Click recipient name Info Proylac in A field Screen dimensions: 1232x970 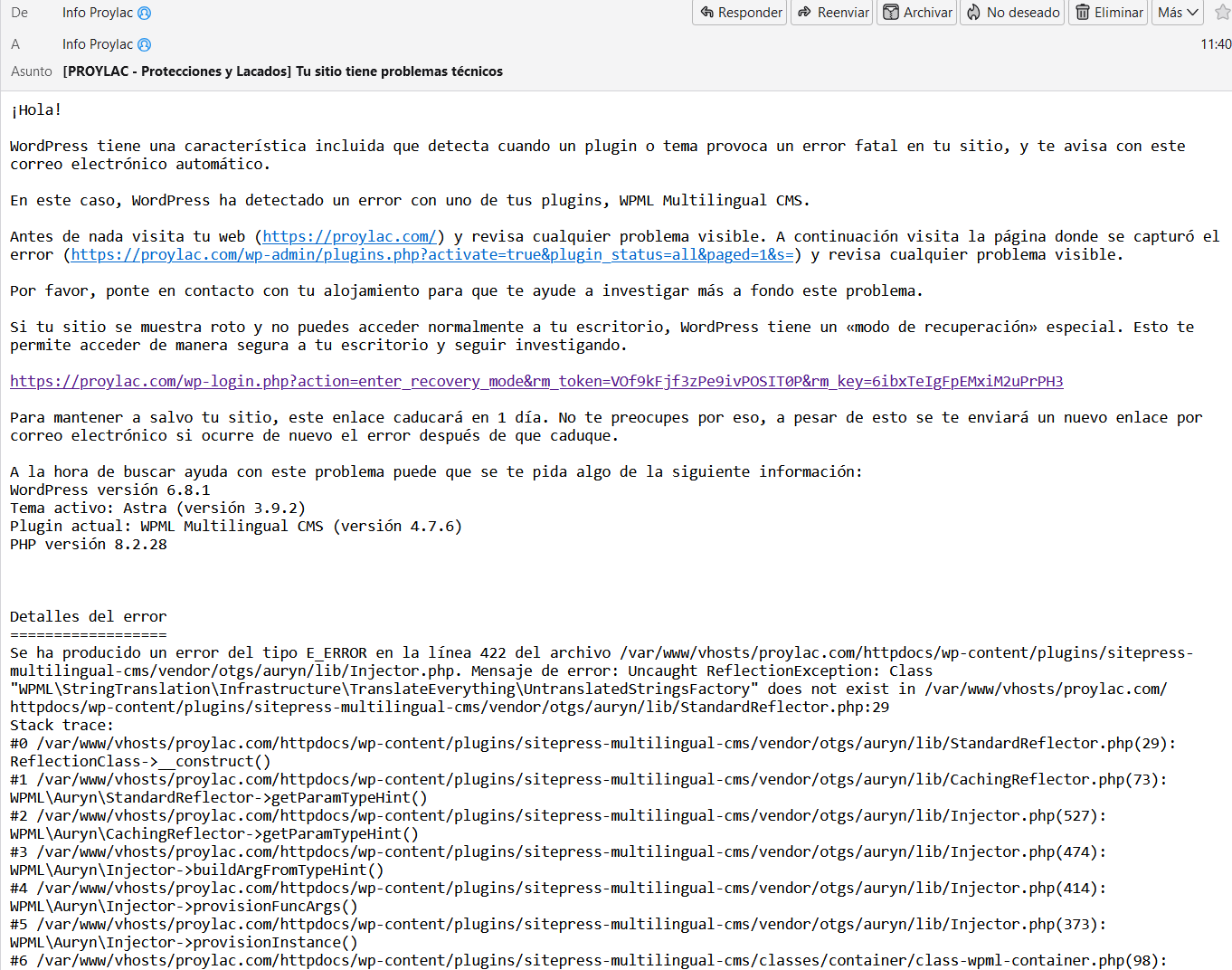click(x=98, y=44)
